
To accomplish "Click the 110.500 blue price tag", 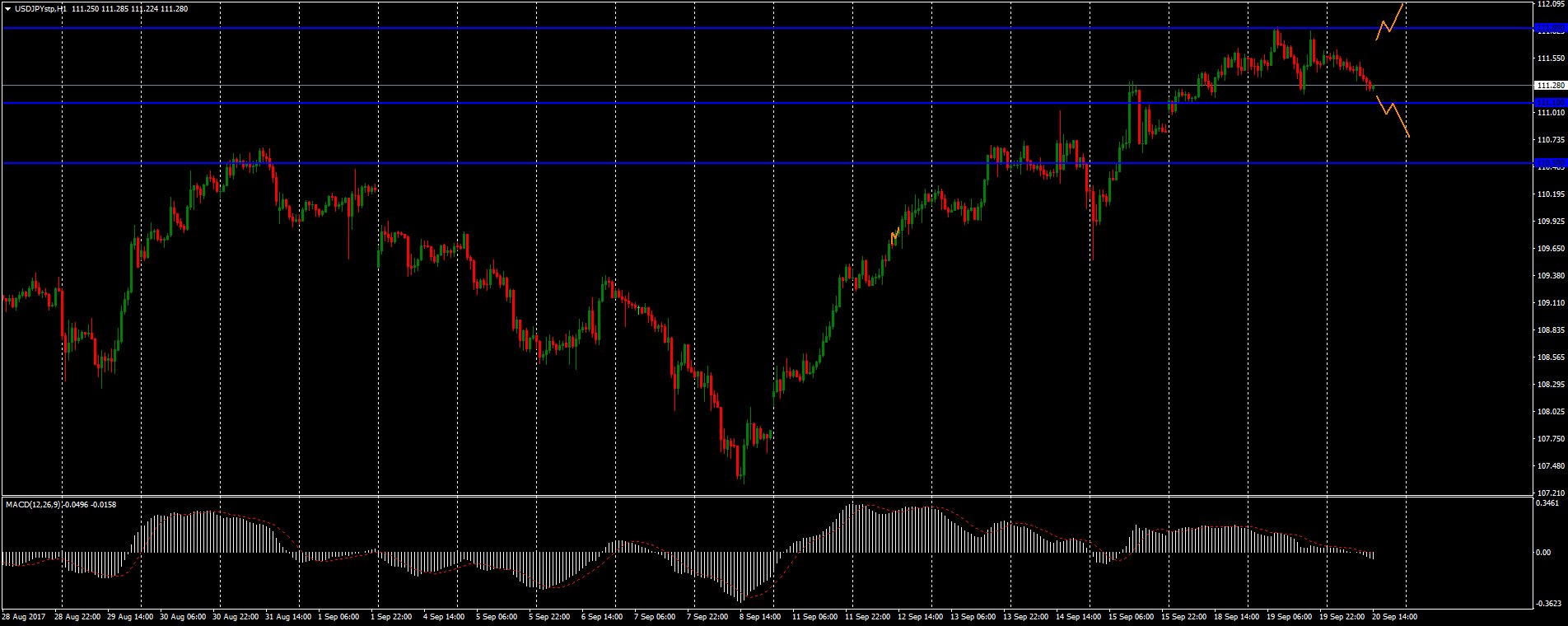I will point(1551,163).
